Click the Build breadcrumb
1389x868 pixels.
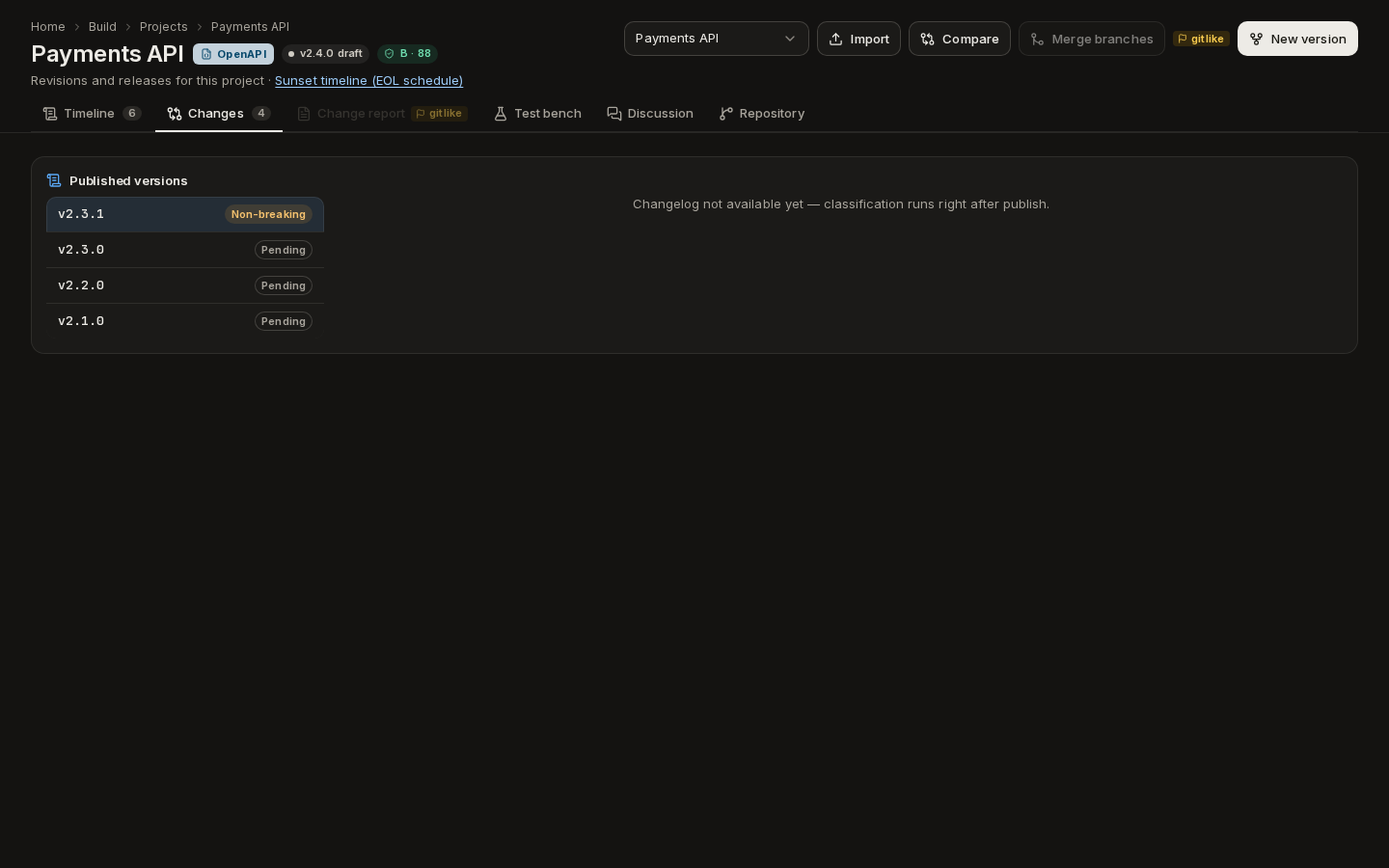(x=102, y=26)
